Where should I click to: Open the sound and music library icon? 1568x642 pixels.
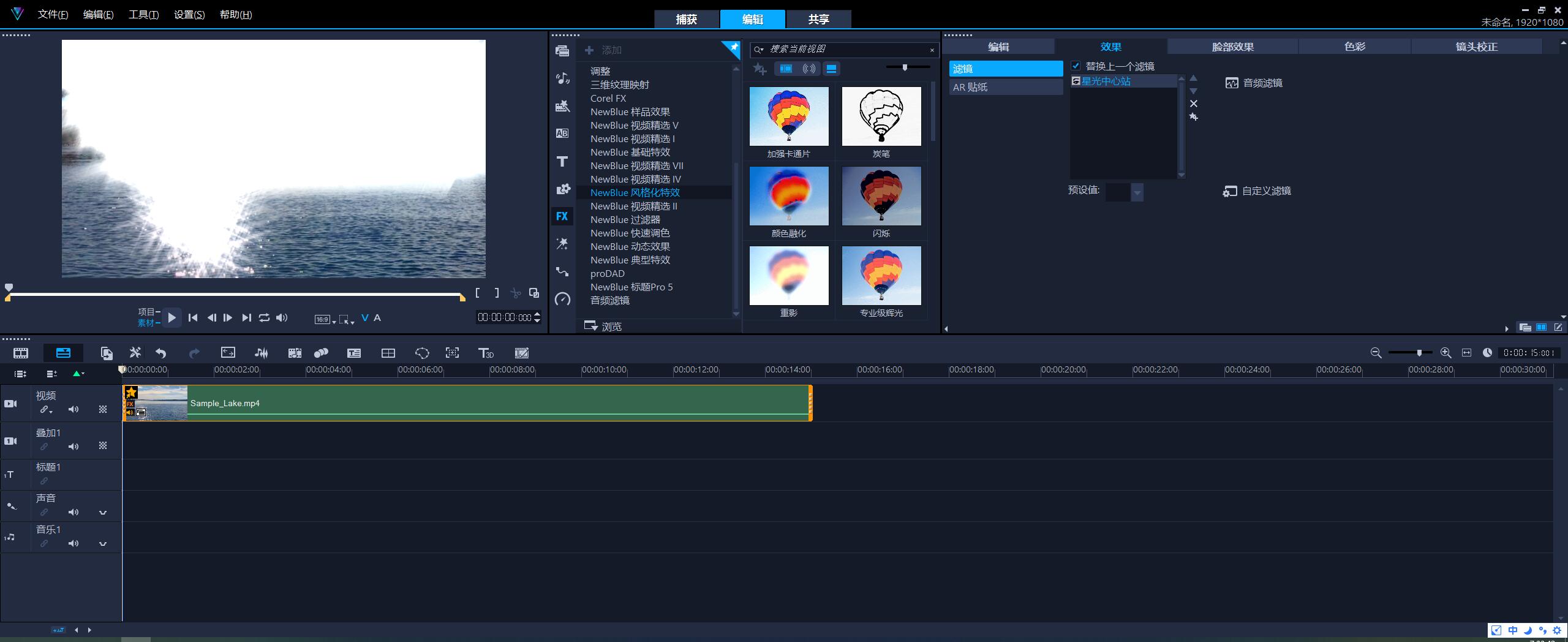coord(562,78)
